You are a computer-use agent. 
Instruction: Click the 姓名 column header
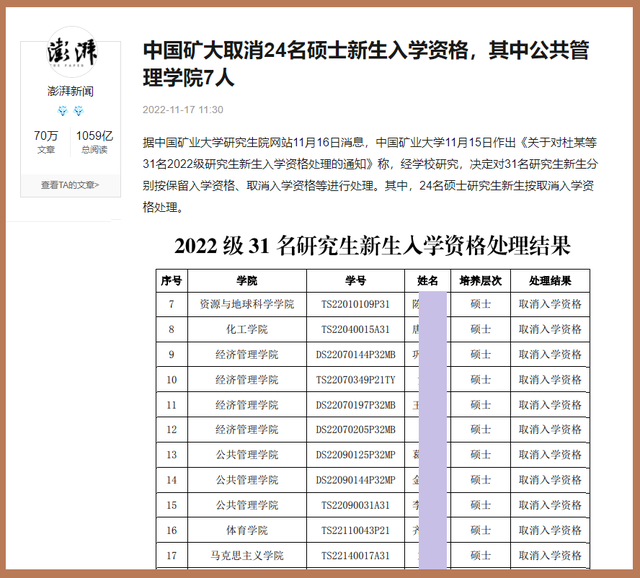pyautogui.click(x=427, y=281)
